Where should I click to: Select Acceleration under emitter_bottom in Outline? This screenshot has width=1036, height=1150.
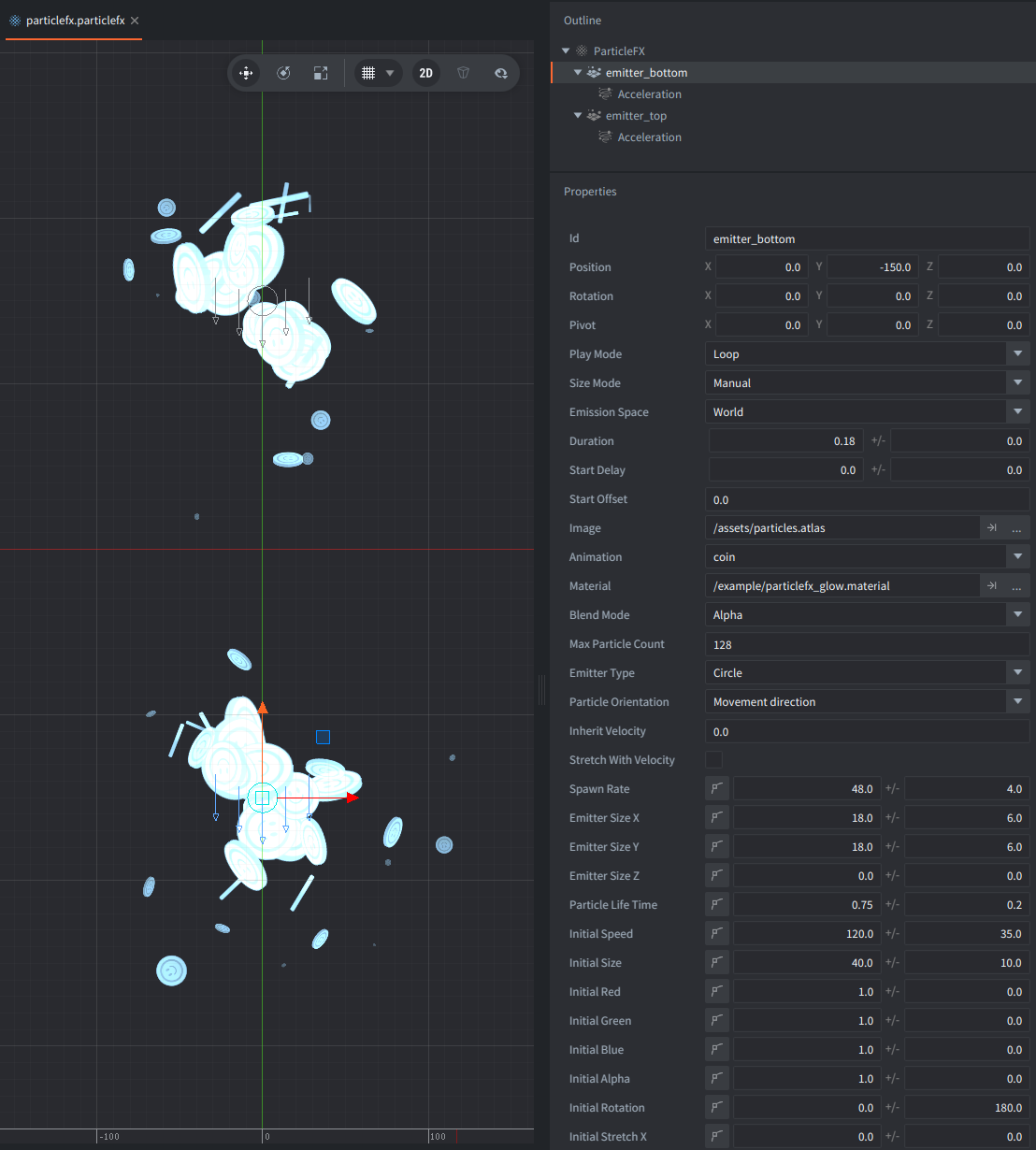pos(649,94)
